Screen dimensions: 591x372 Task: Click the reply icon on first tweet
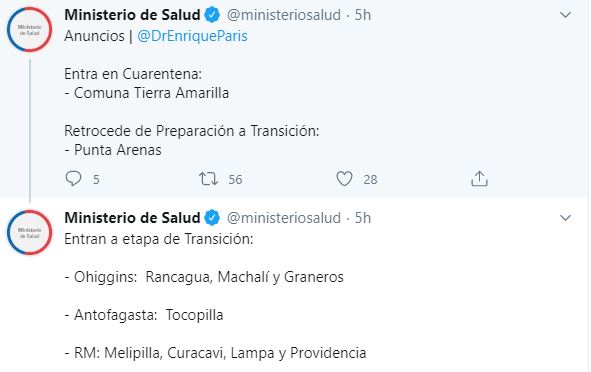pos(73,179)
